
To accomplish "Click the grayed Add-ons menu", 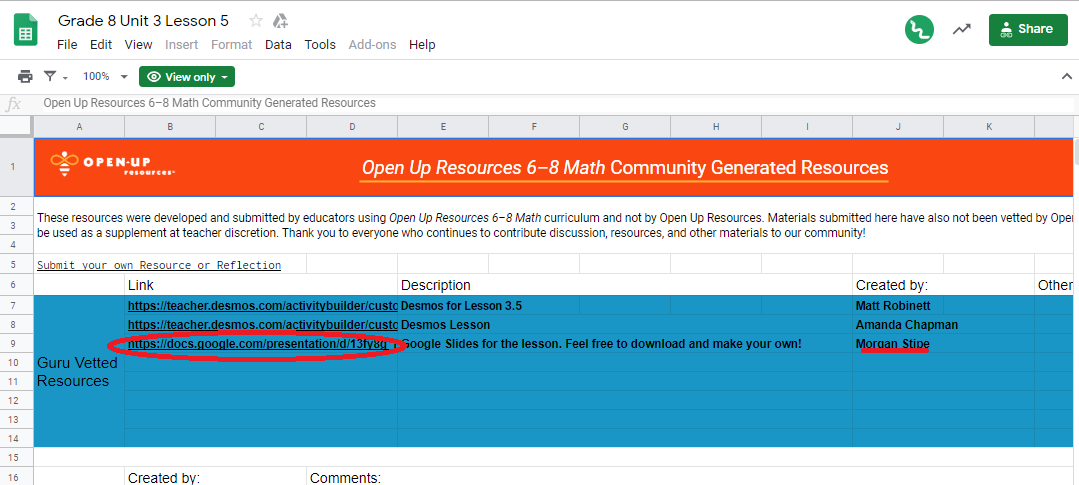I will point(372,45).
